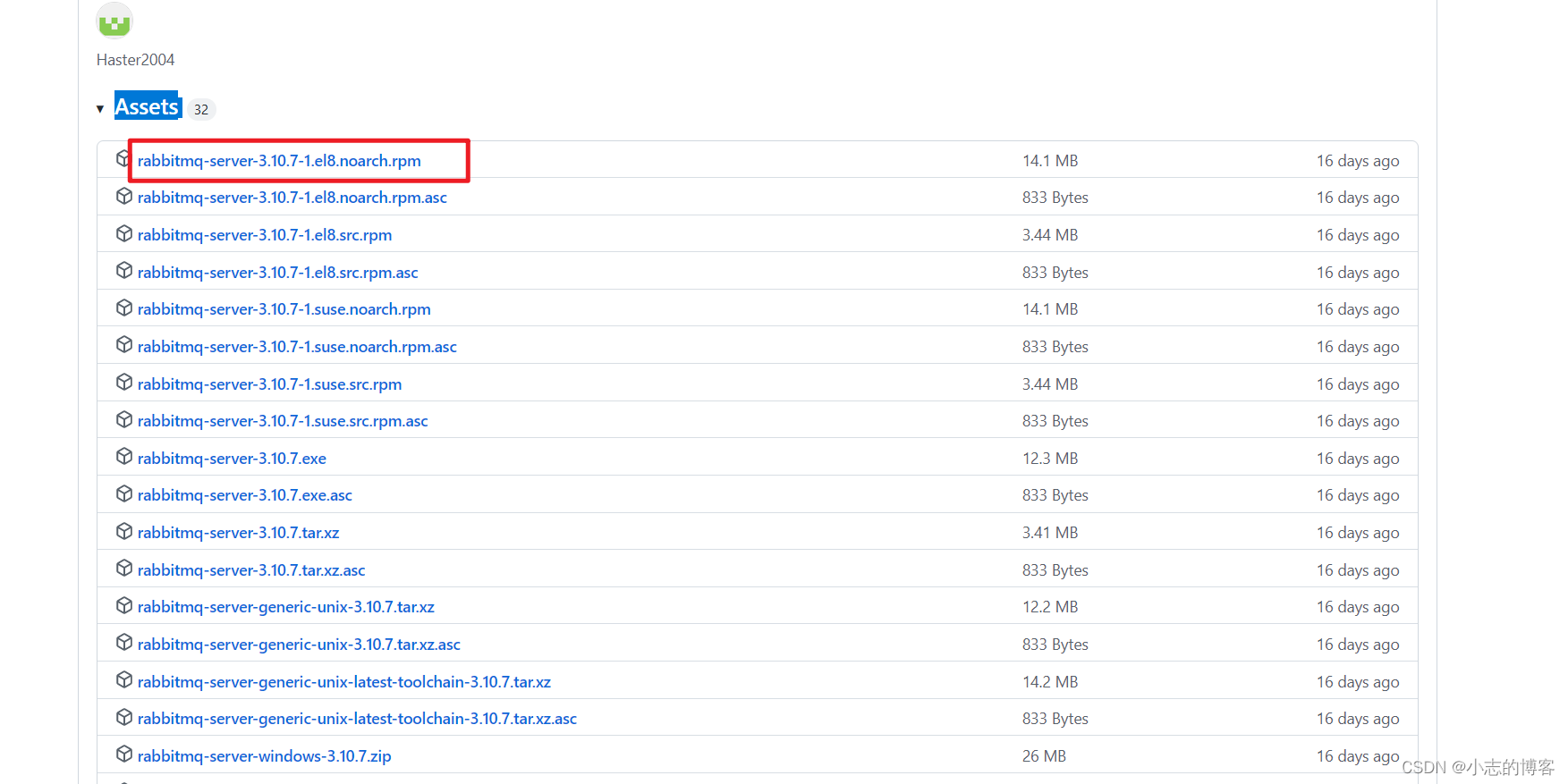Image resolution: width=1568 pixels, height=784 pixels.
Task: Click '16 days ago' for generic-unix-3.10.7.tar.xz row
Action: click(x=1358, y=607)
